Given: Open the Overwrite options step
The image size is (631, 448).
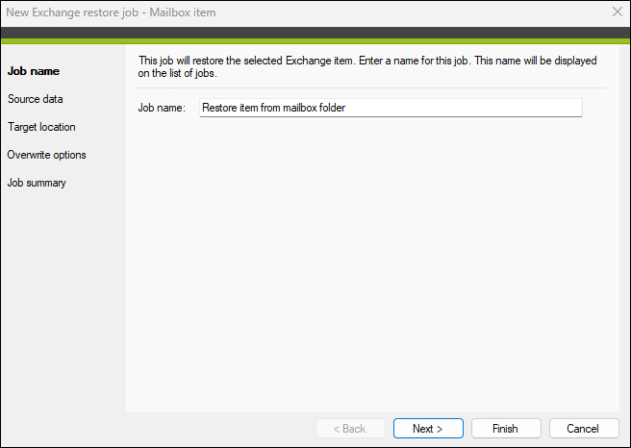Looking at the screenshot, I should coord(47,155).
